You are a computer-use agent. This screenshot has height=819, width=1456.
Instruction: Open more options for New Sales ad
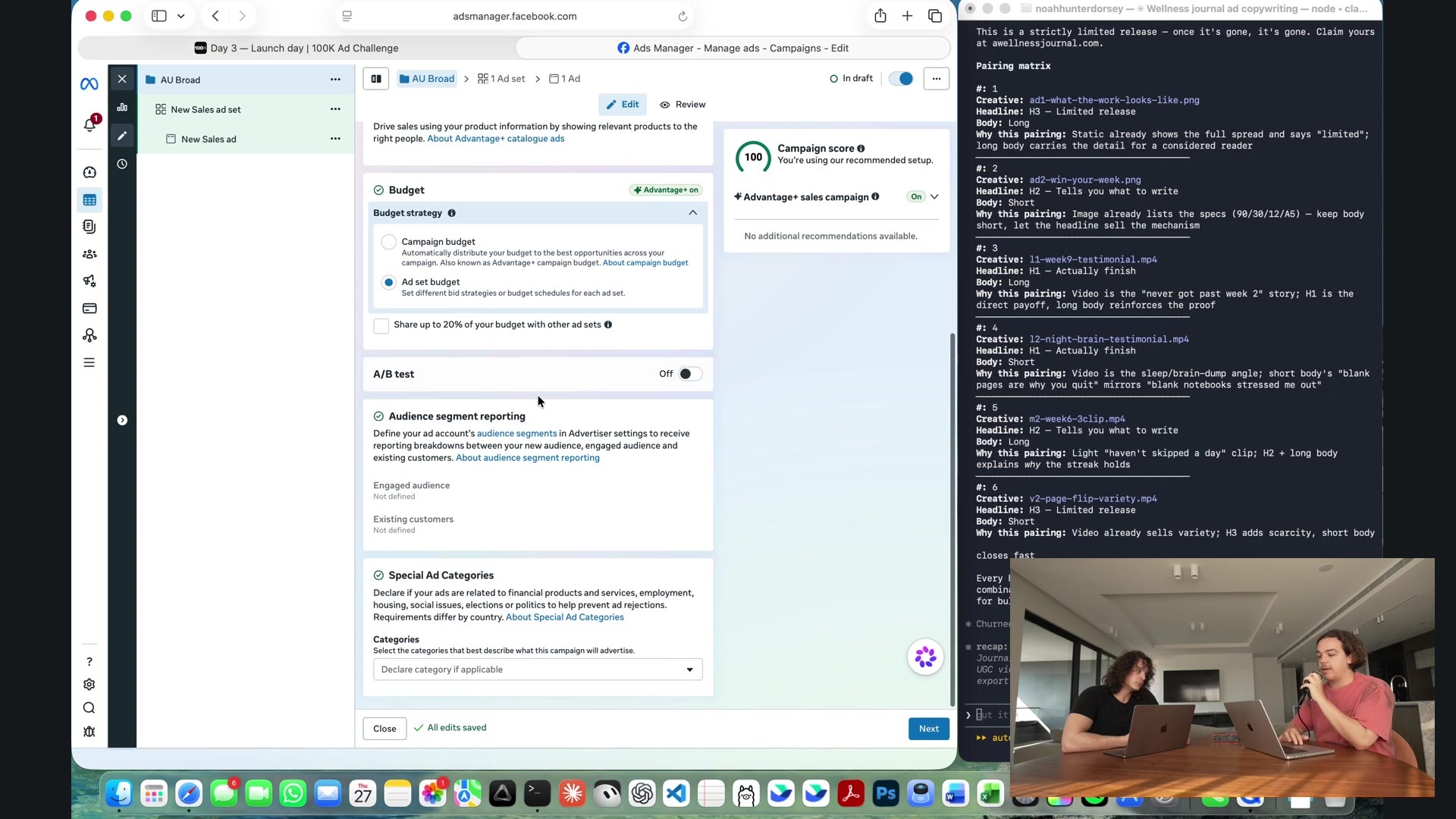[335, 139]
